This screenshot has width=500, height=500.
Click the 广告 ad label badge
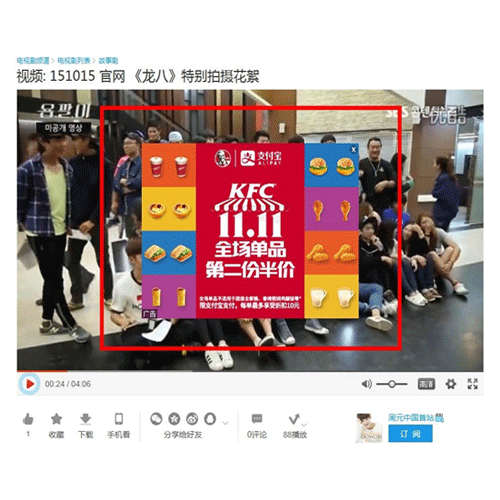point(149,314)
